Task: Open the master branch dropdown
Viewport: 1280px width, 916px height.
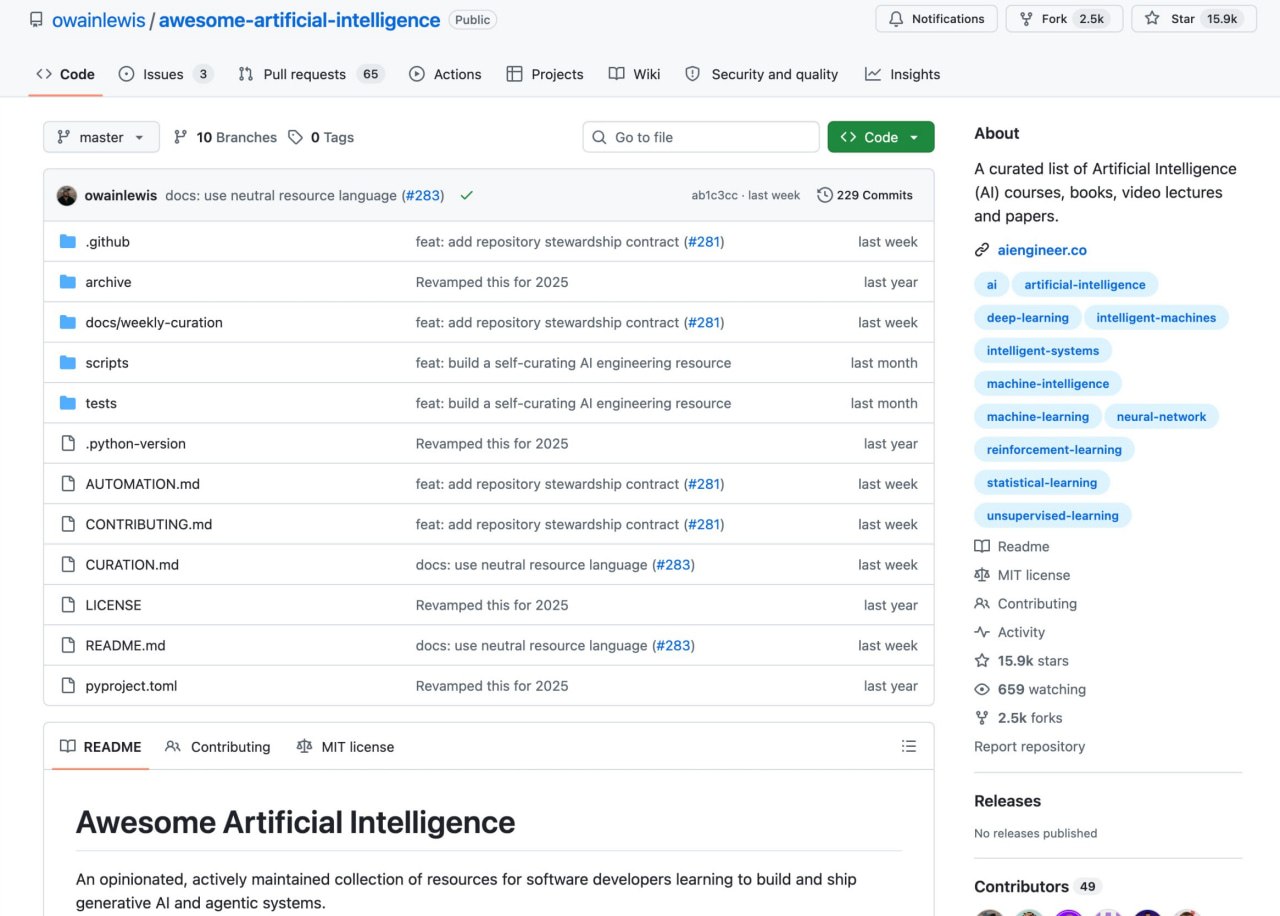Action: (x=101, y=137)
